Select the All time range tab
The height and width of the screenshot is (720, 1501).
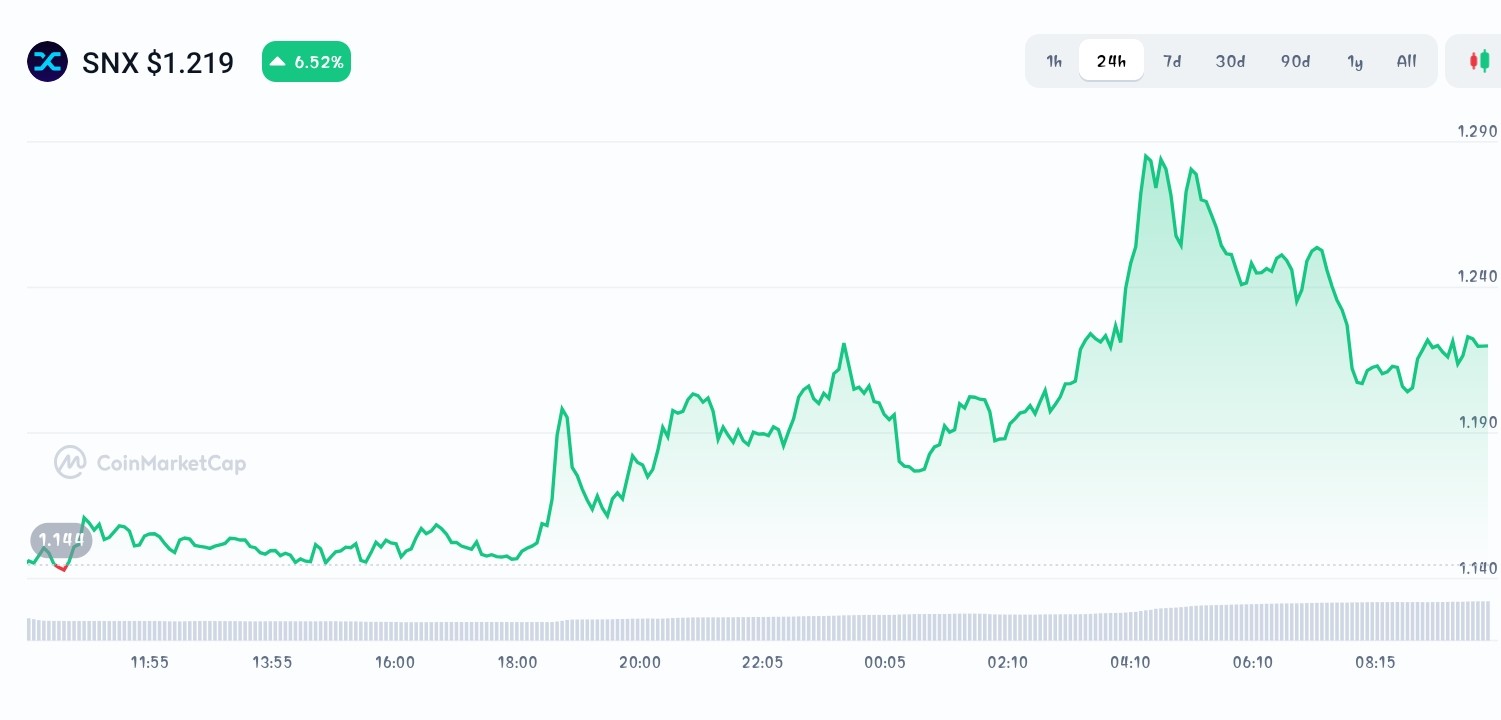click(x=1406, y=61)
